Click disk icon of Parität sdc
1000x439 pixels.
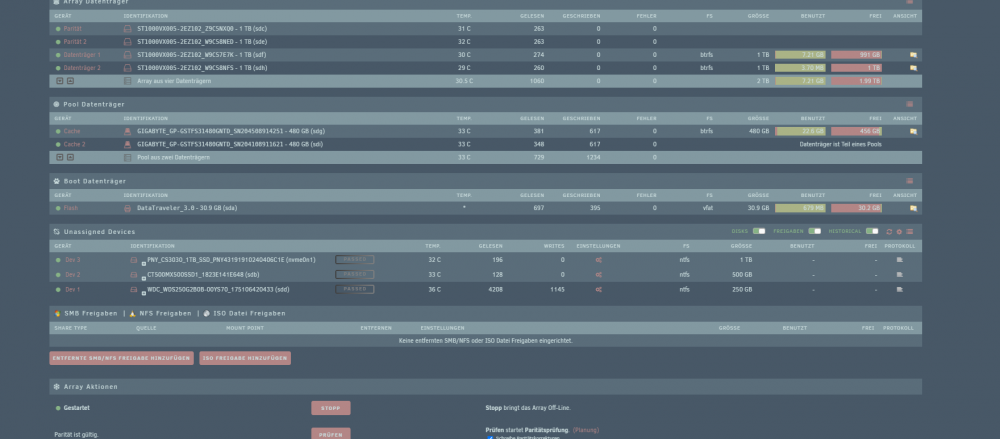tap(127, 29)
